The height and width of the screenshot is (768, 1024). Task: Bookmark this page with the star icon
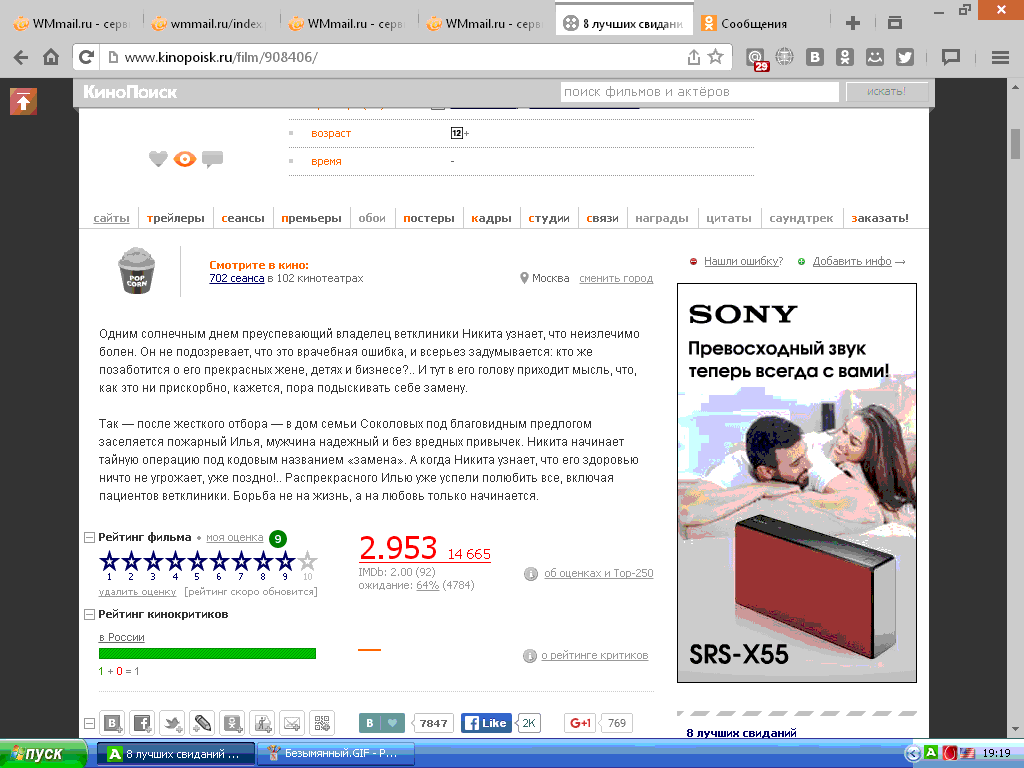coord(716,57)
